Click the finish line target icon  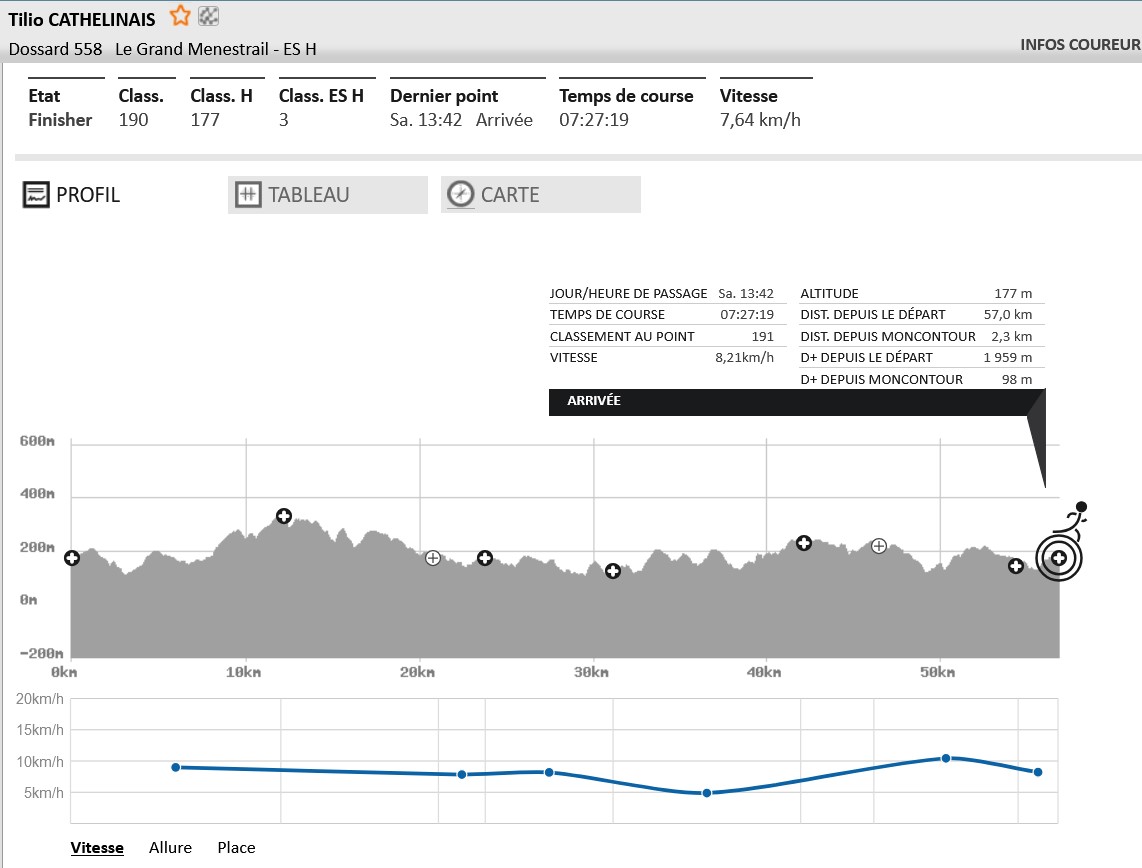(x=1058, y=557)
